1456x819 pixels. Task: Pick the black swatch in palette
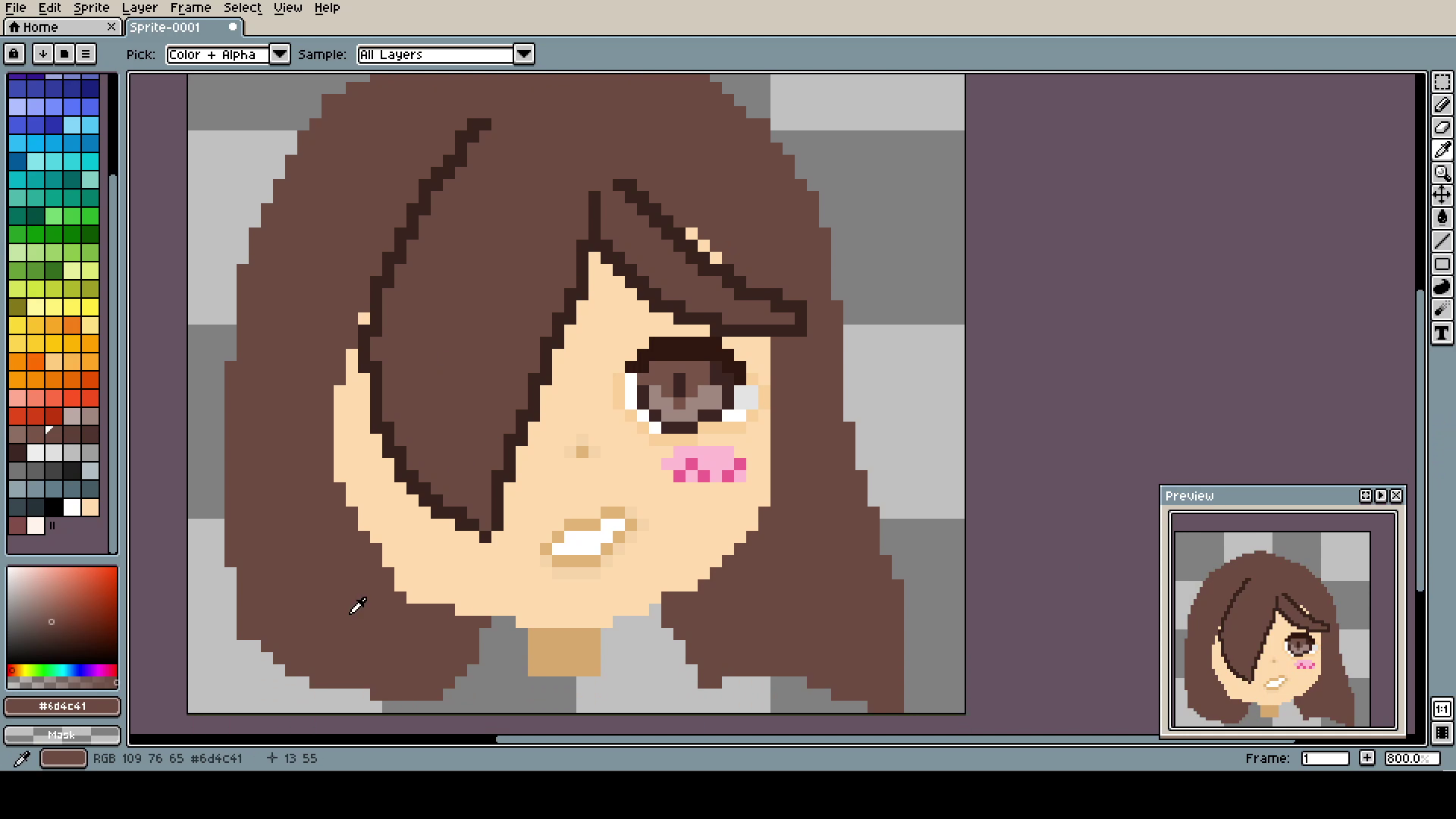(54, 507)
